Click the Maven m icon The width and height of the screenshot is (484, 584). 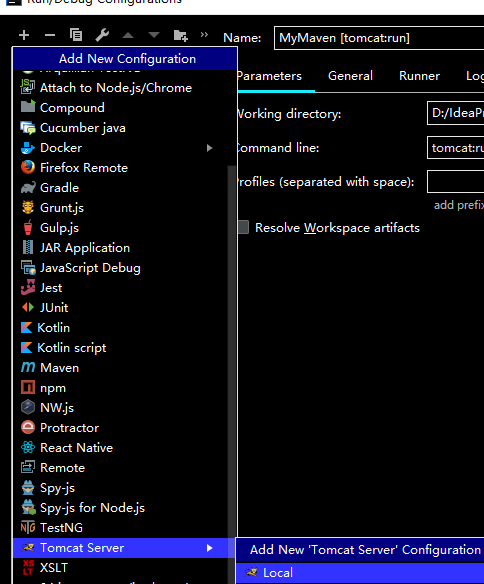pyautogui.click(x=28, y=368)
